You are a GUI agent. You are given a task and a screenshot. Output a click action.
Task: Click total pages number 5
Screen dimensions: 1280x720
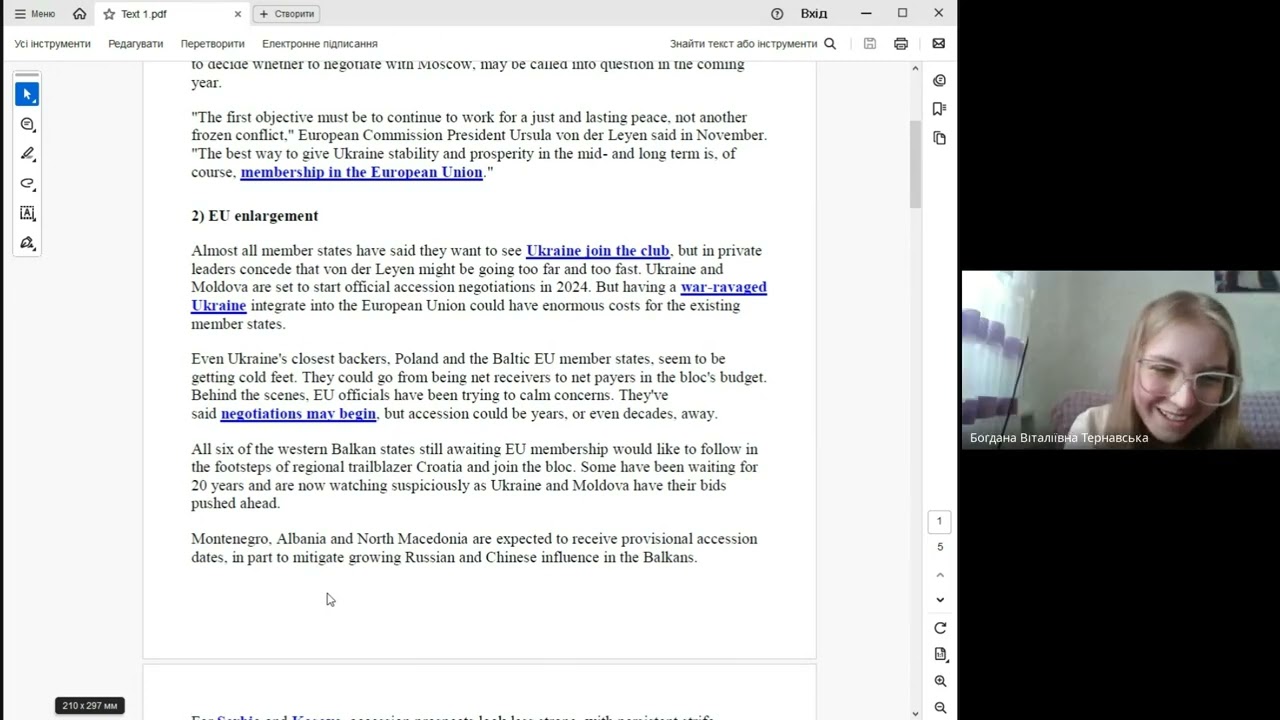939,547
